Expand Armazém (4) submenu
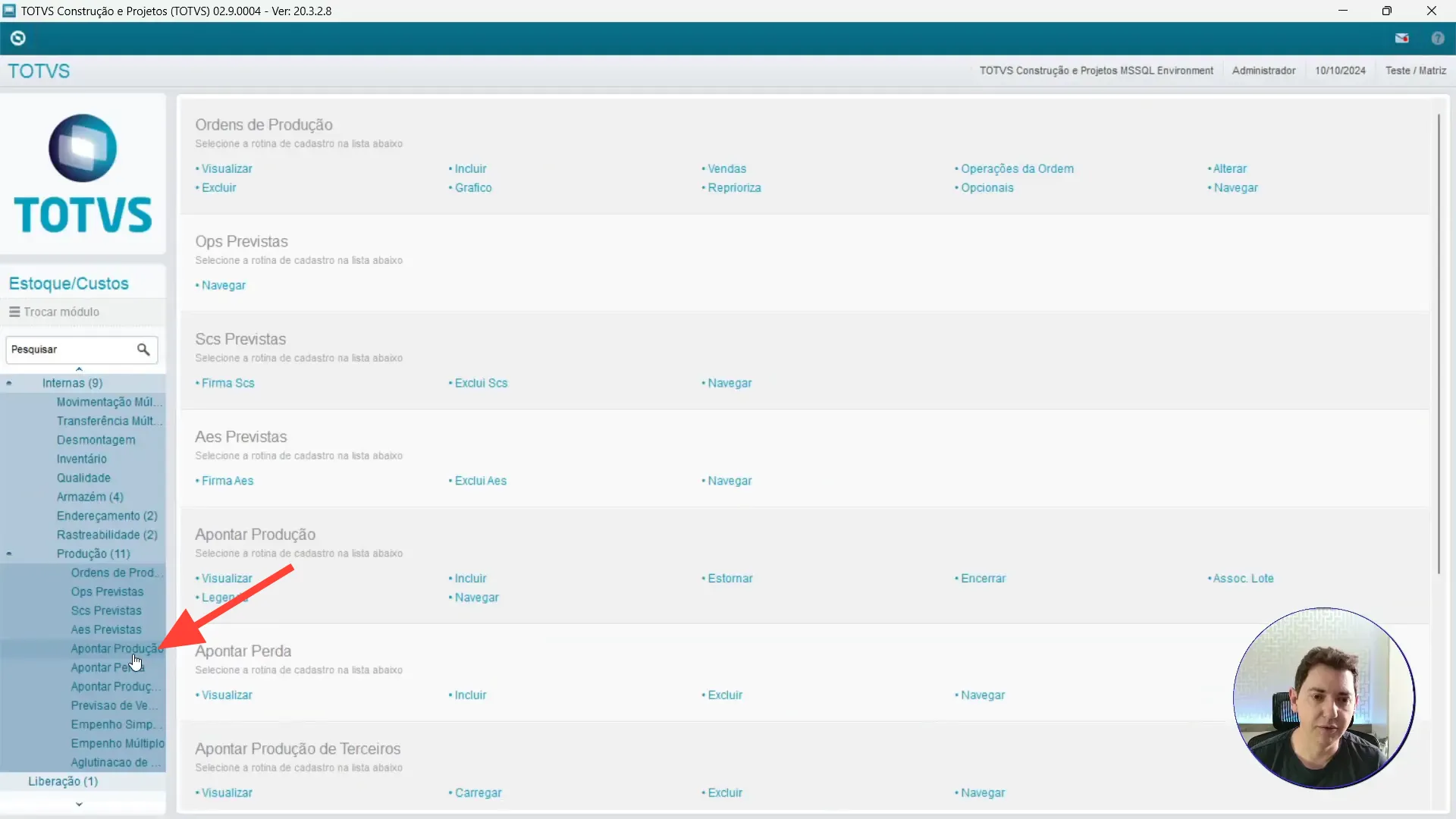Image resolution: width=1456 pixels, height=819 pixels. click(90, 497)
